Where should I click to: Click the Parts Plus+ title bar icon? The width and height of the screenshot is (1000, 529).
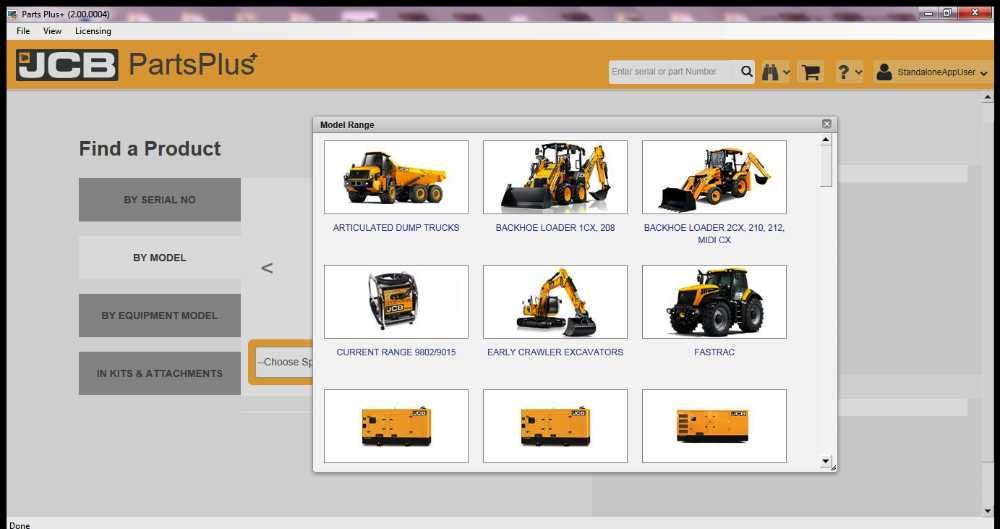click(x=13, y=14)
